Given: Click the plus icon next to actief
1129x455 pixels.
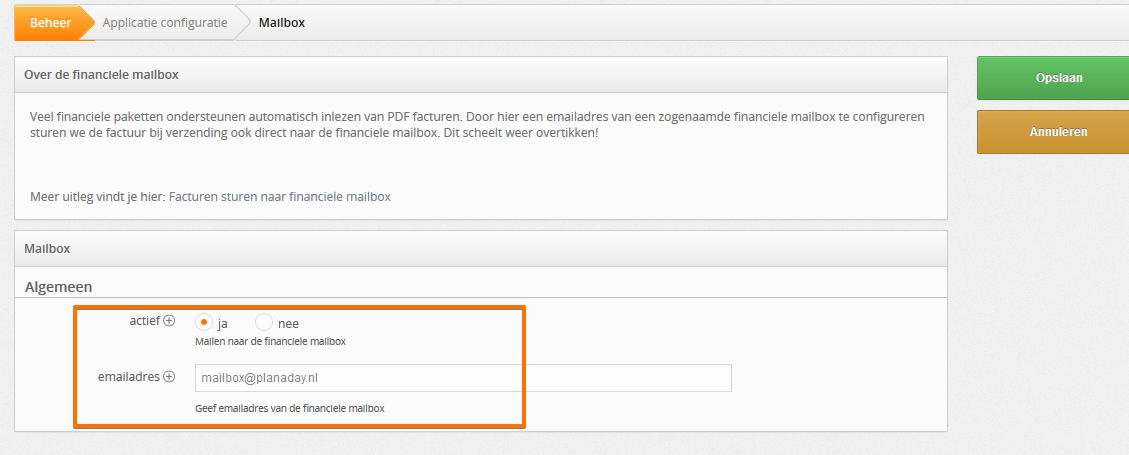Looking at the screenshot, I should 169,321.
